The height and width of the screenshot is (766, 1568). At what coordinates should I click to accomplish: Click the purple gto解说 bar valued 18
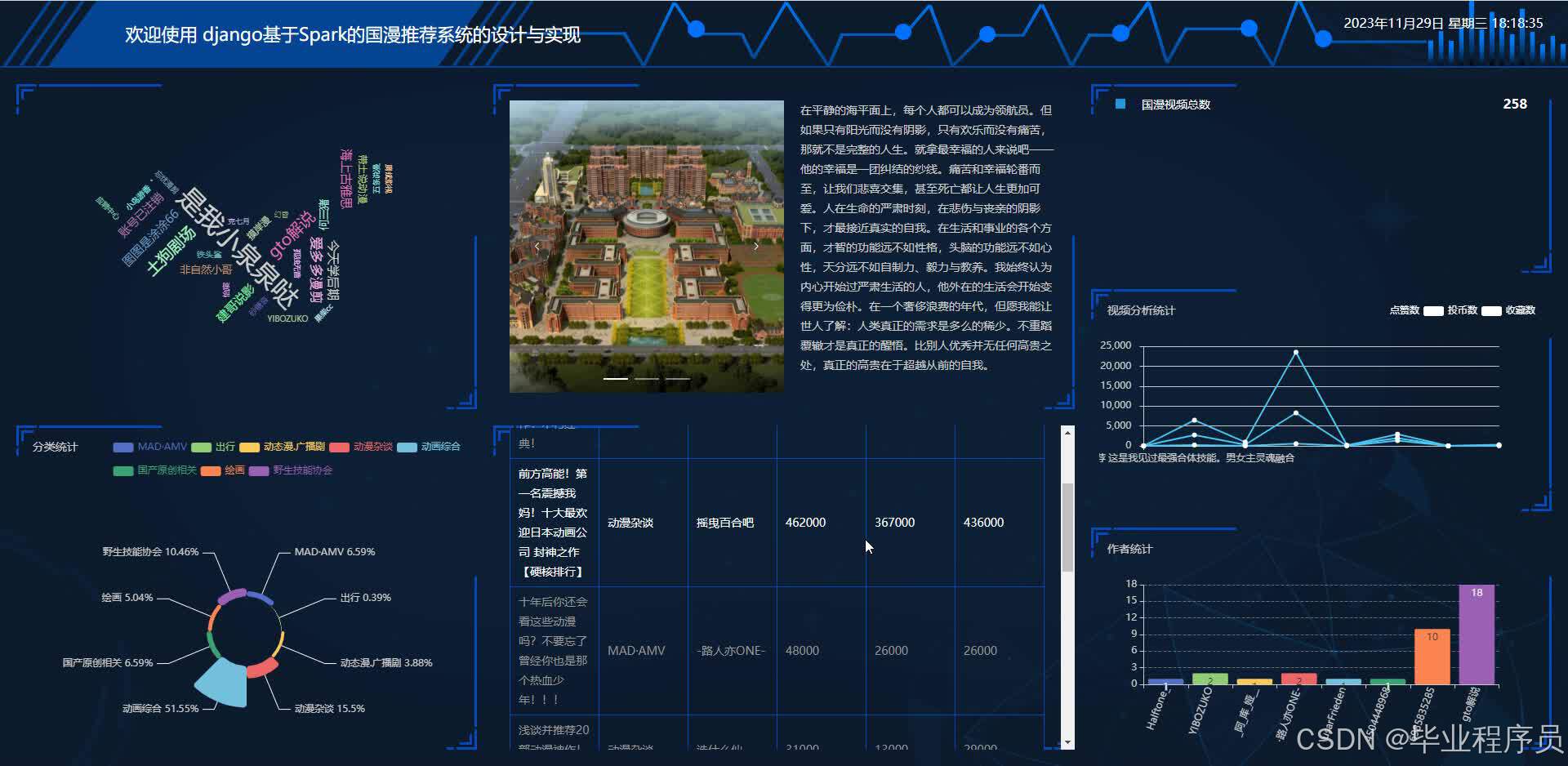pyautogui.click(x=1477, y=635)
